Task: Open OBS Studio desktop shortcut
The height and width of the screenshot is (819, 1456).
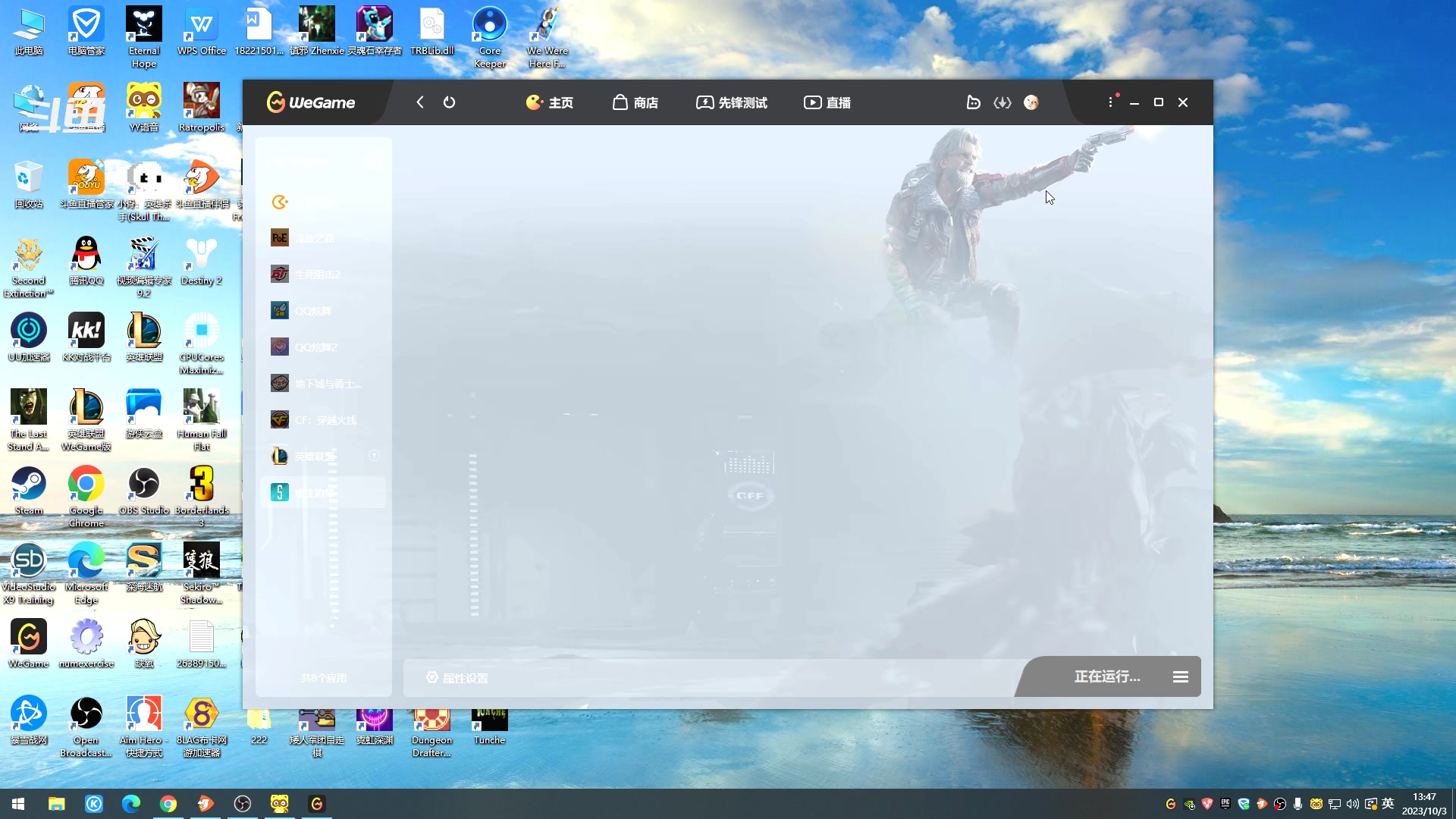Action: click(x=144, y=491)
